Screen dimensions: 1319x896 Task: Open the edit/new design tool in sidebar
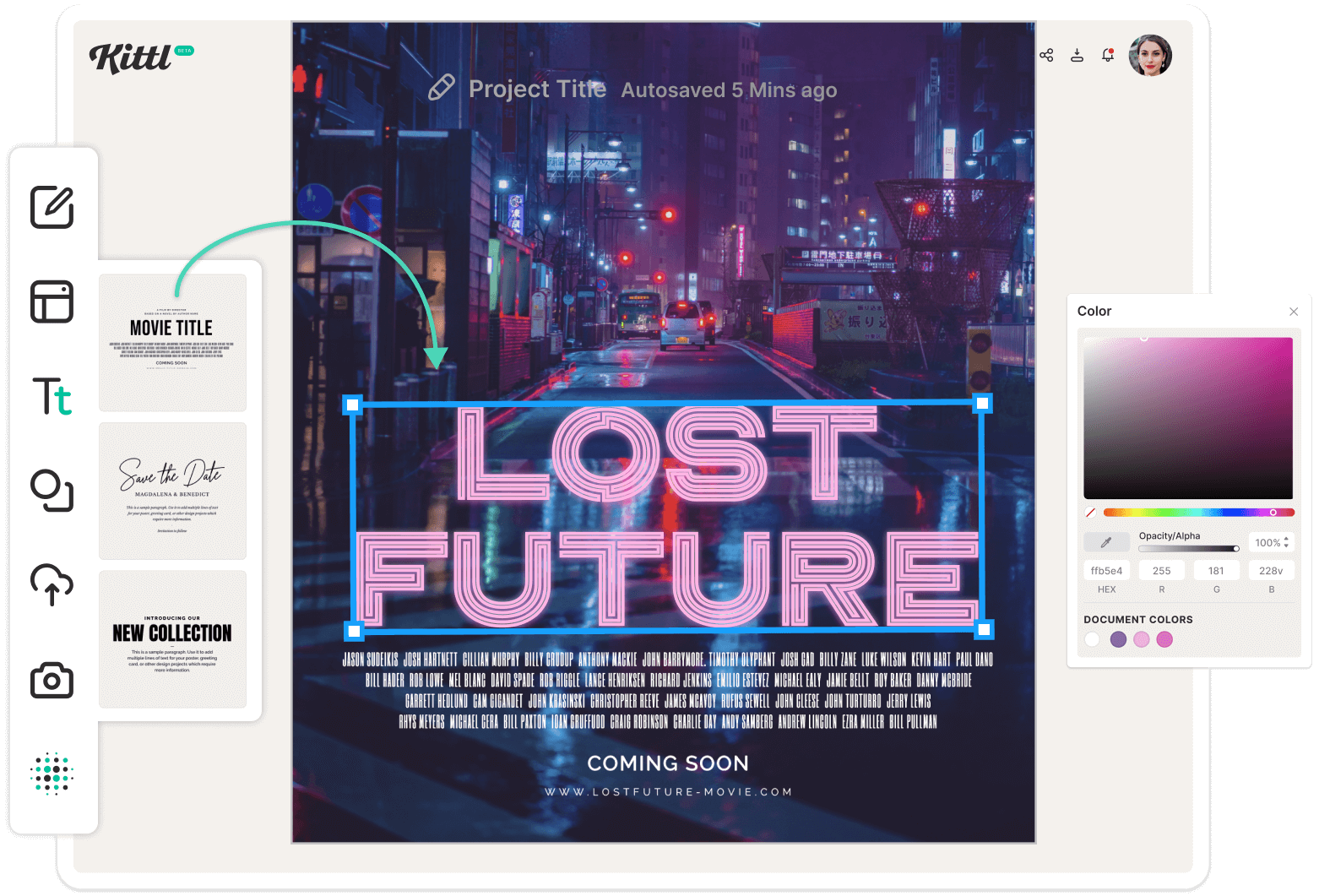[52, 207]
